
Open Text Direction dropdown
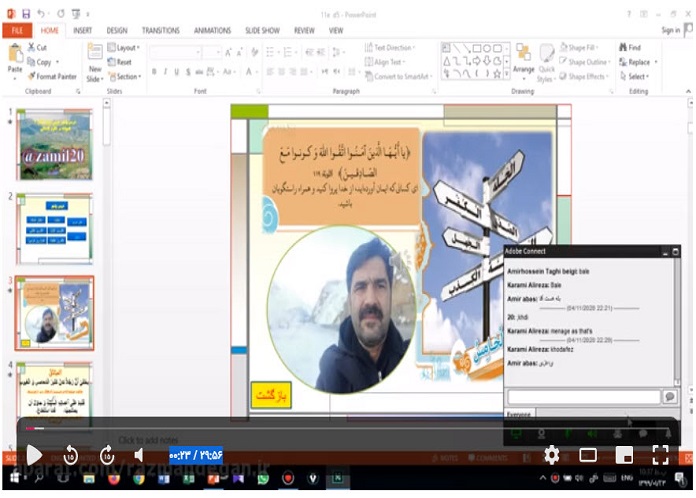coord(390,47)
